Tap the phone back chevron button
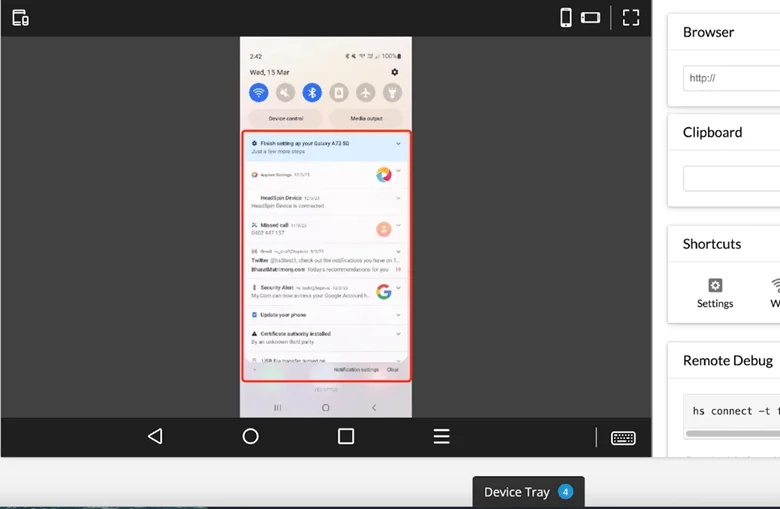Screen dimensions: 780x509 pos(374,407)
